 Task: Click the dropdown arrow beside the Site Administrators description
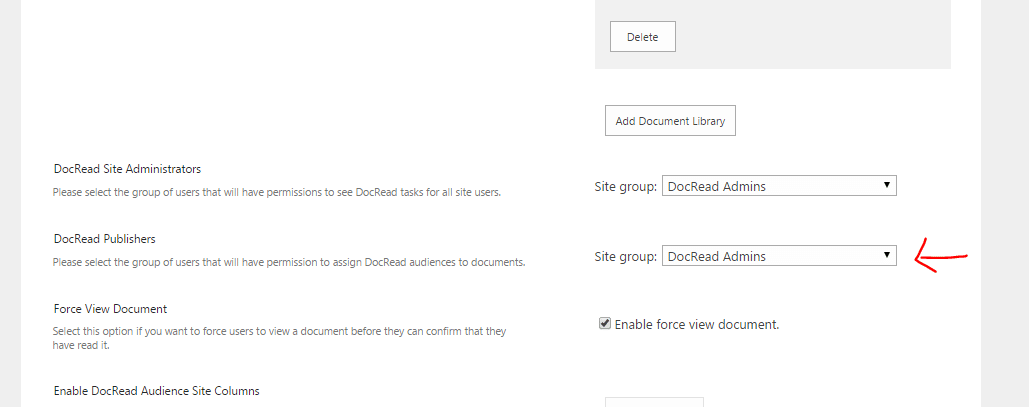click(886, 186)
